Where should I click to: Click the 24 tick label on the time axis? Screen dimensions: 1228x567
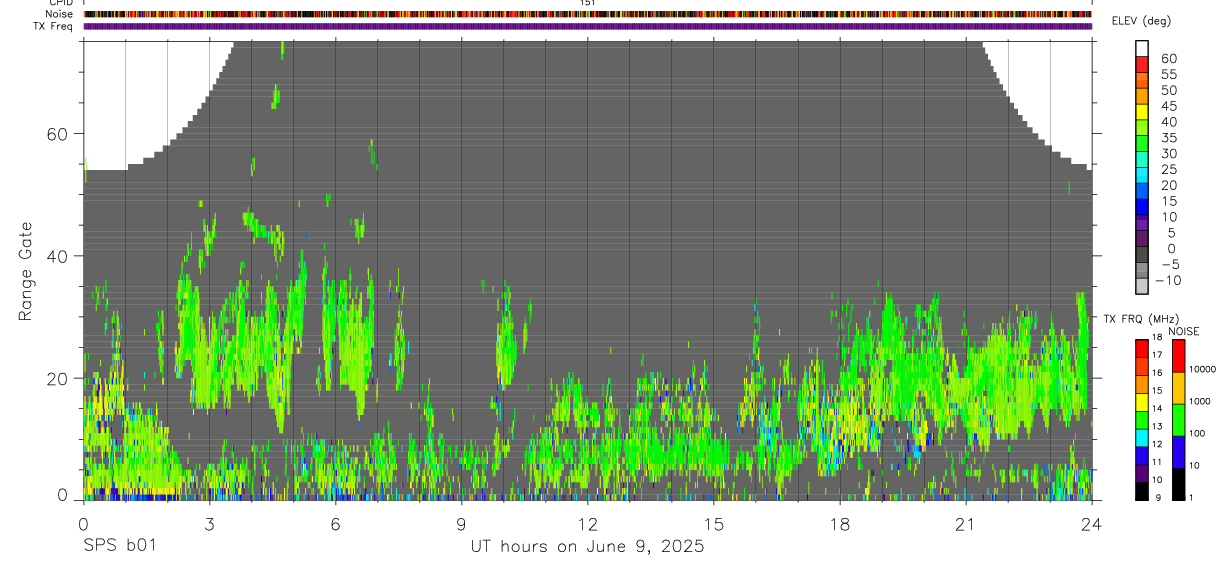click(1092, 524)
